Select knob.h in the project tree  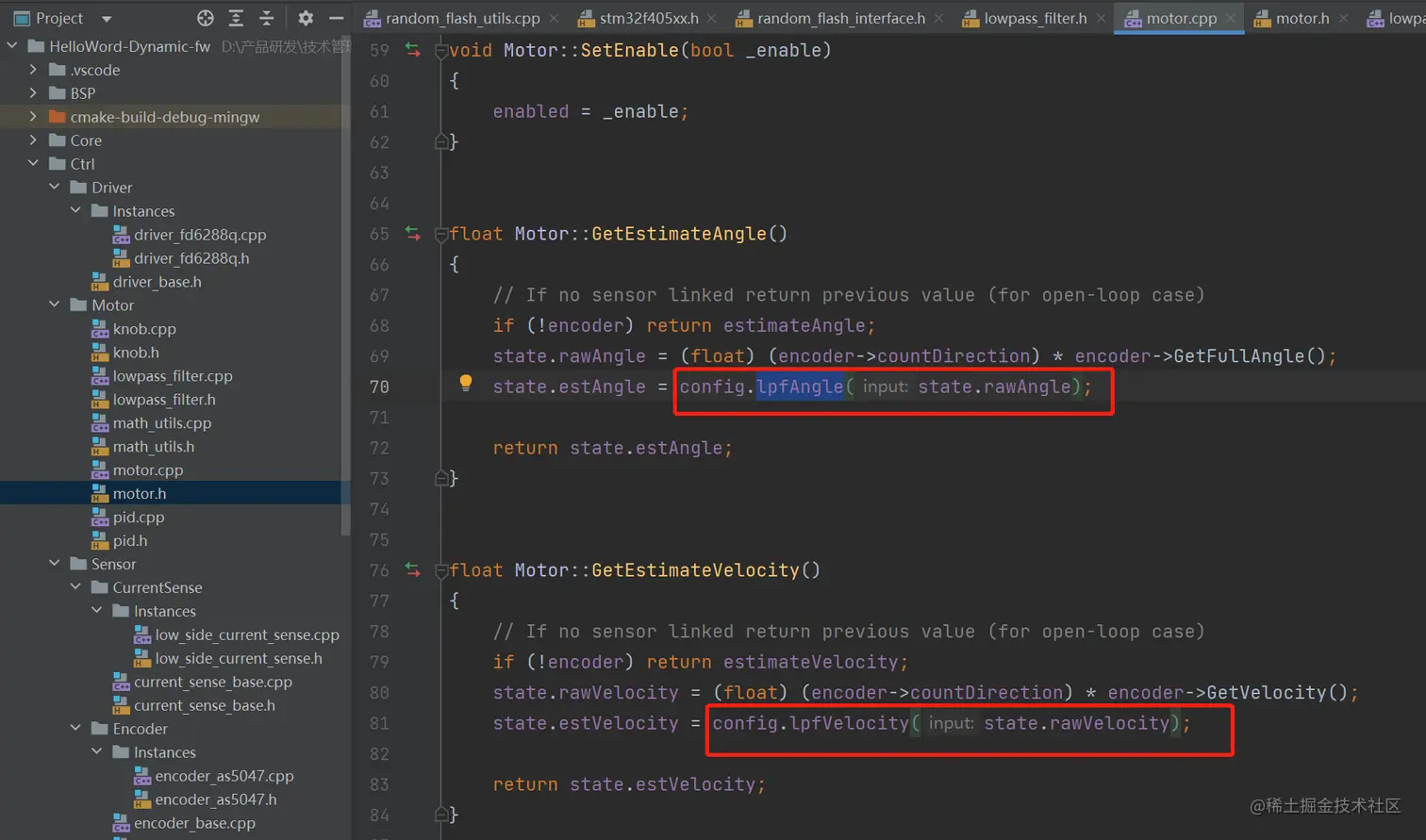click(x=136, y=353)
